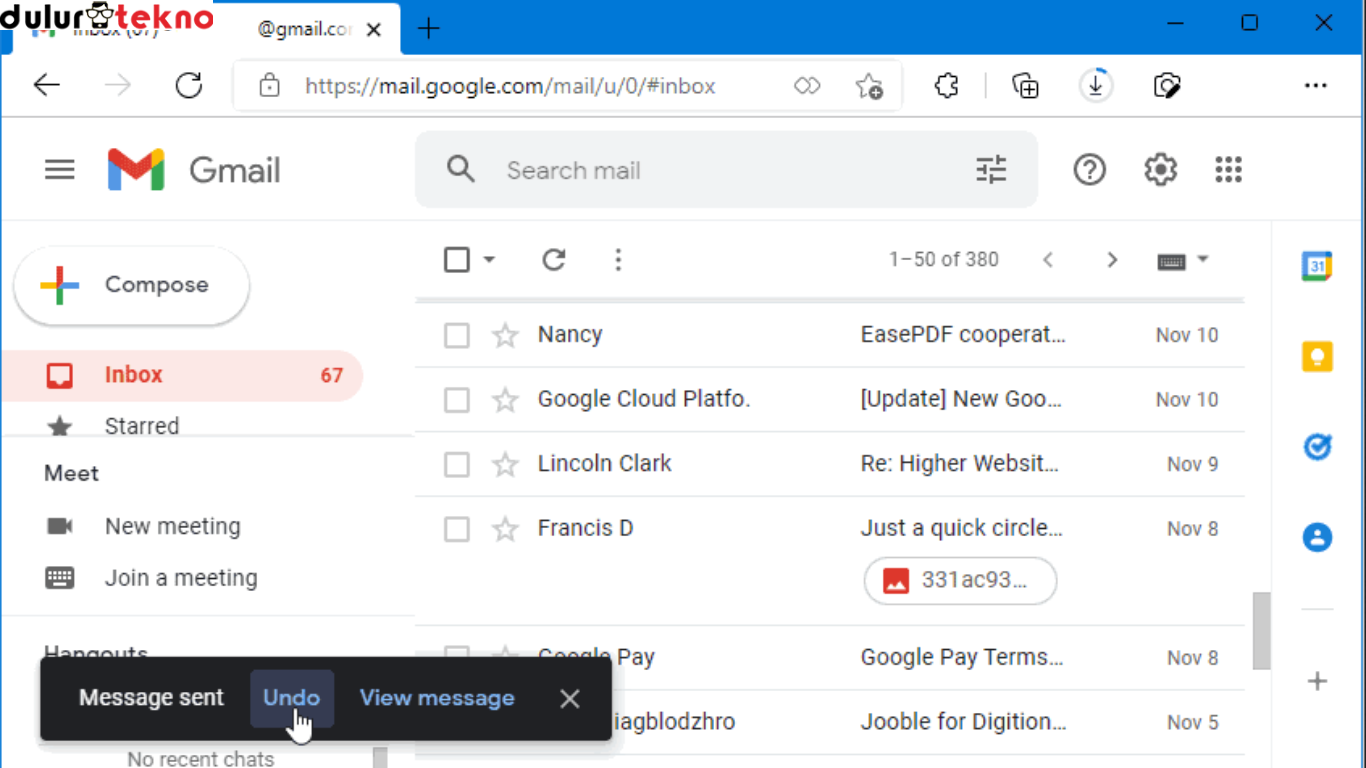Toggle the input tools keyboard button

(1171, 261)
